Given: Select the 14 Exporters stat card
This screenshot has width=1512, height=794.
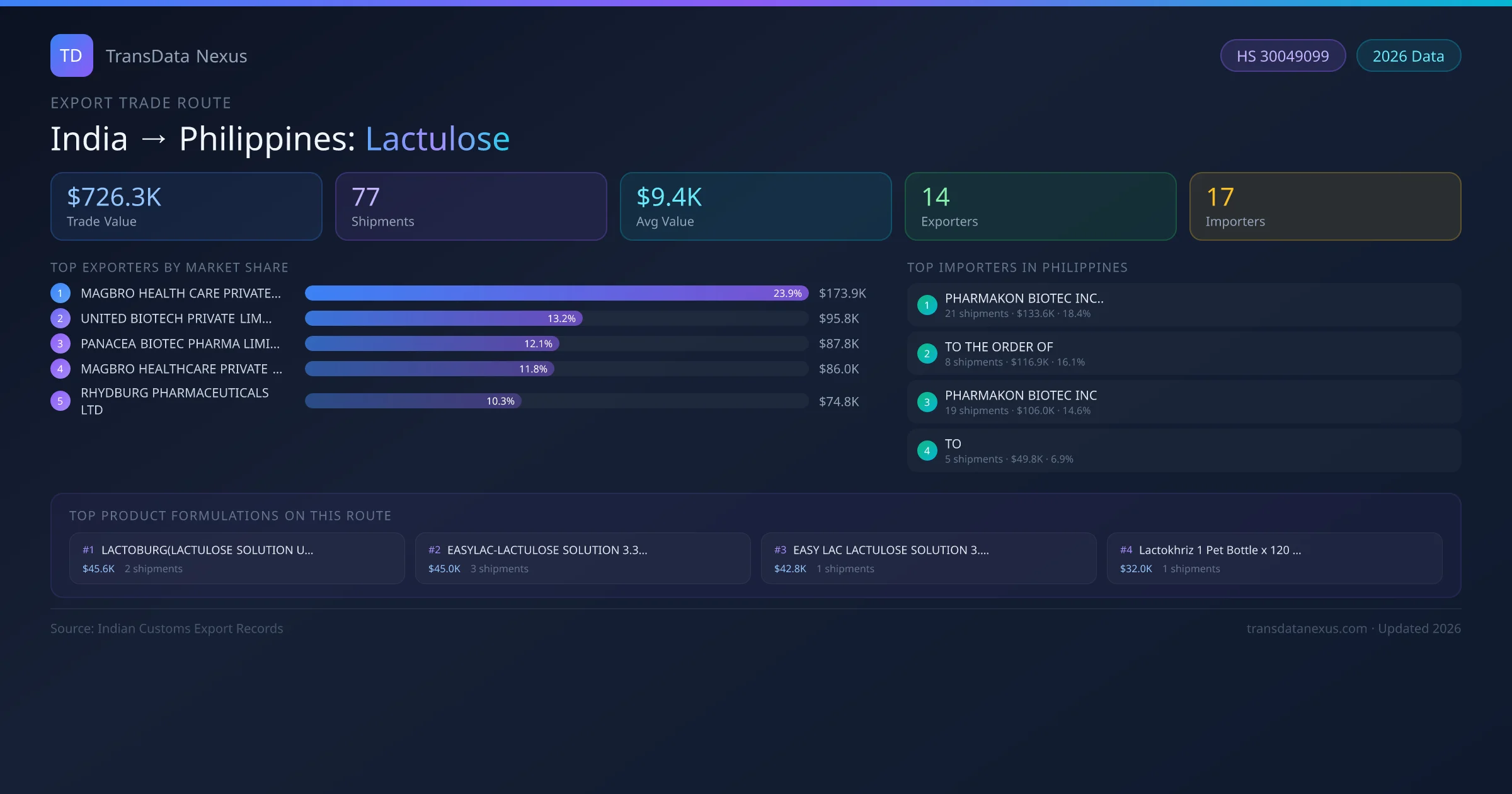Looking at the screenshot, I should (1040, 207).
